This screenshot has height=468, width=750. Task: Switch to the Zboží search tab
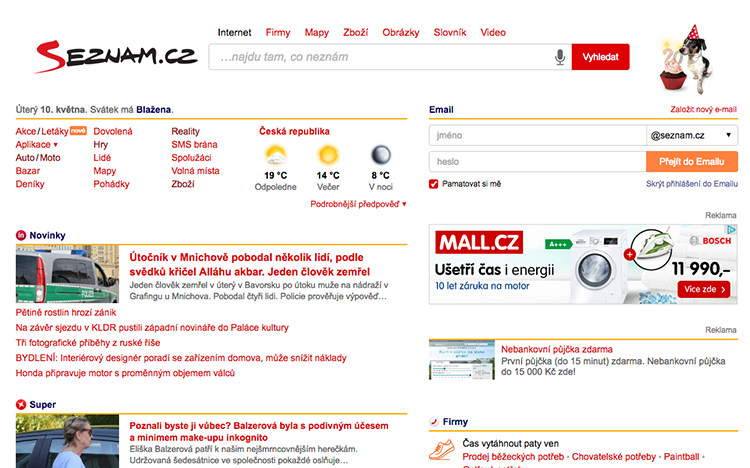click(355, 33)
